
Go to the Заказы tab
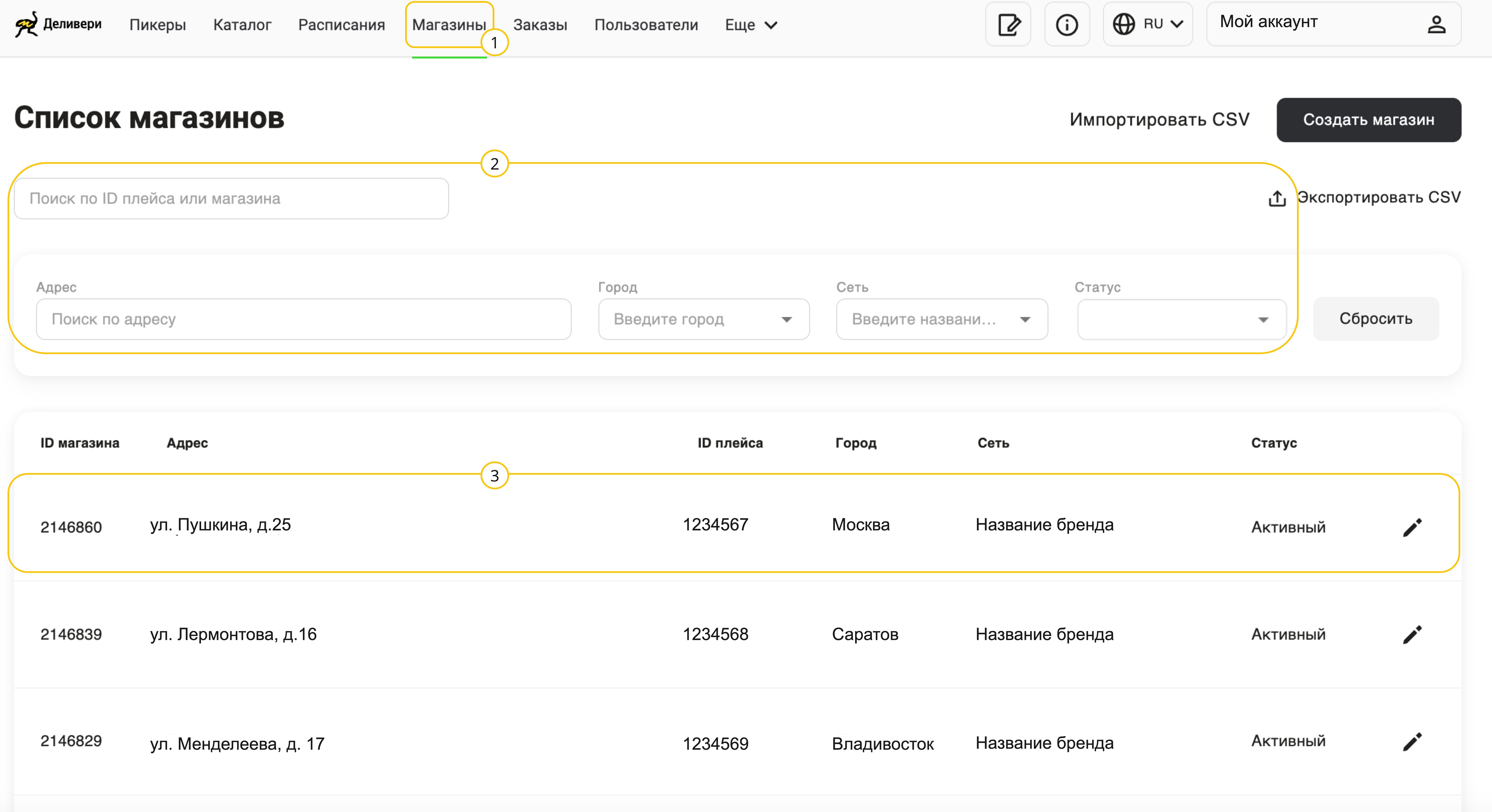click(x=540, y=25)
